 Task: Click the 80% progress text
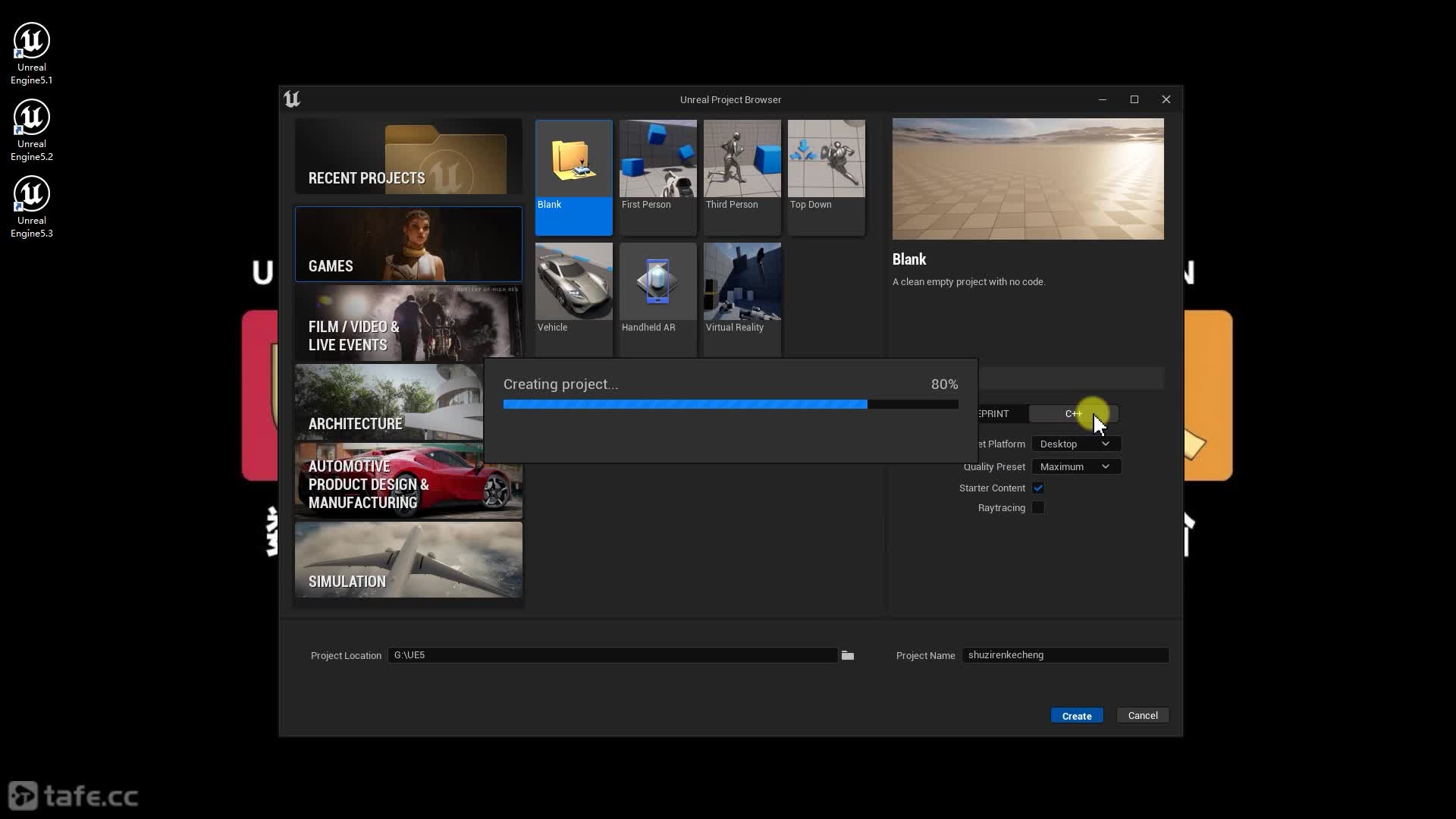[x=945, y=384]
